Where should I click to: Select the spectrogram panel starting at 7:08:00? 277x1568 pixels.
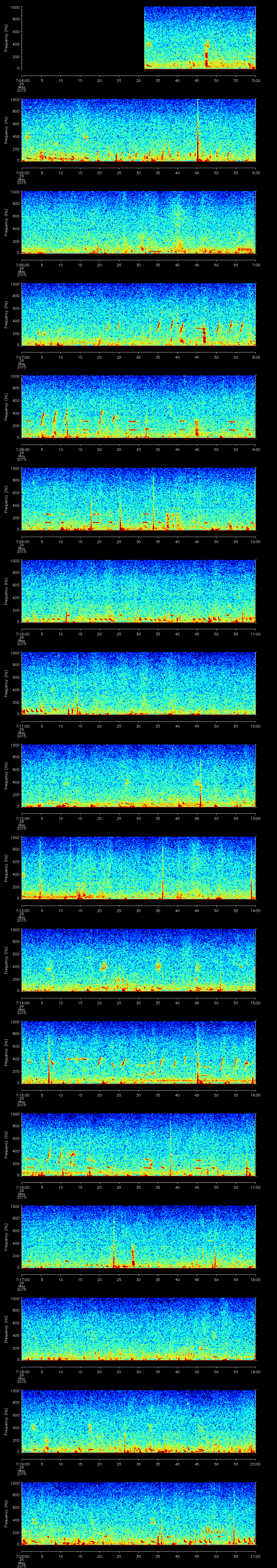coord(139,407)
